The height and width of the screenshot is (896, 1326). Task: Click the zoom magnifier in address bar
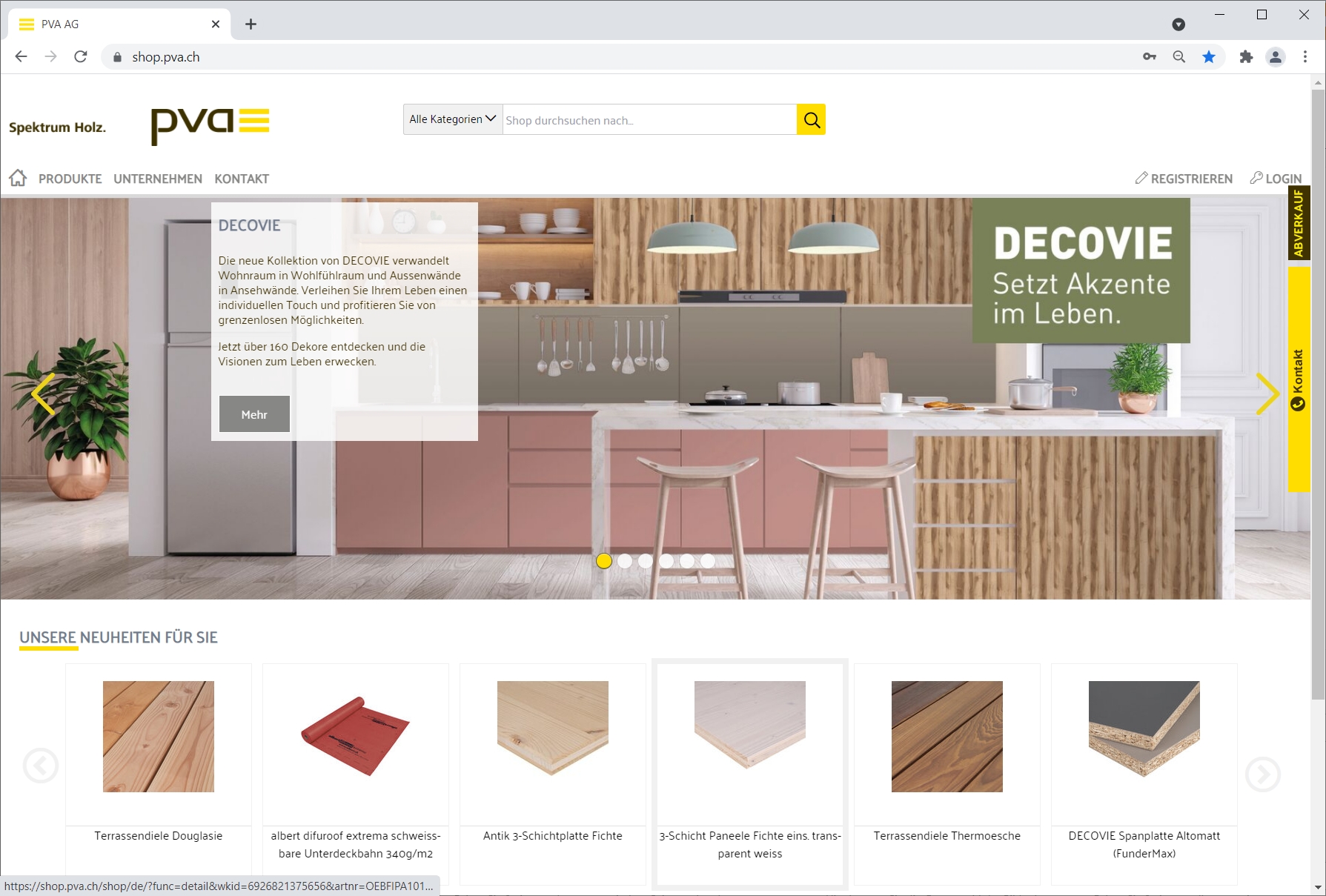[1179, 56]
